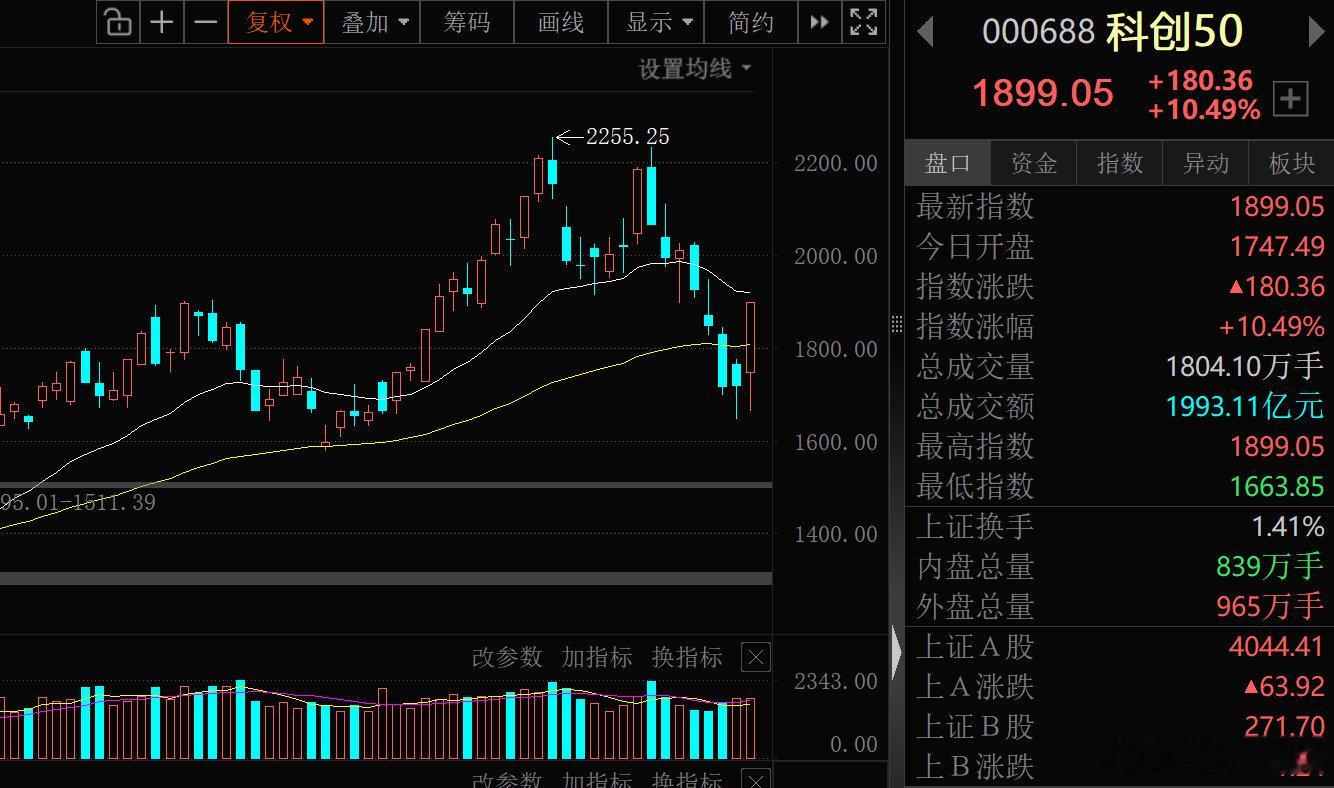Image resolution: width=1334 pixels, height=788 pixels.
Task: Click the 上证换手 value 1.41%
Action: 1288,526
